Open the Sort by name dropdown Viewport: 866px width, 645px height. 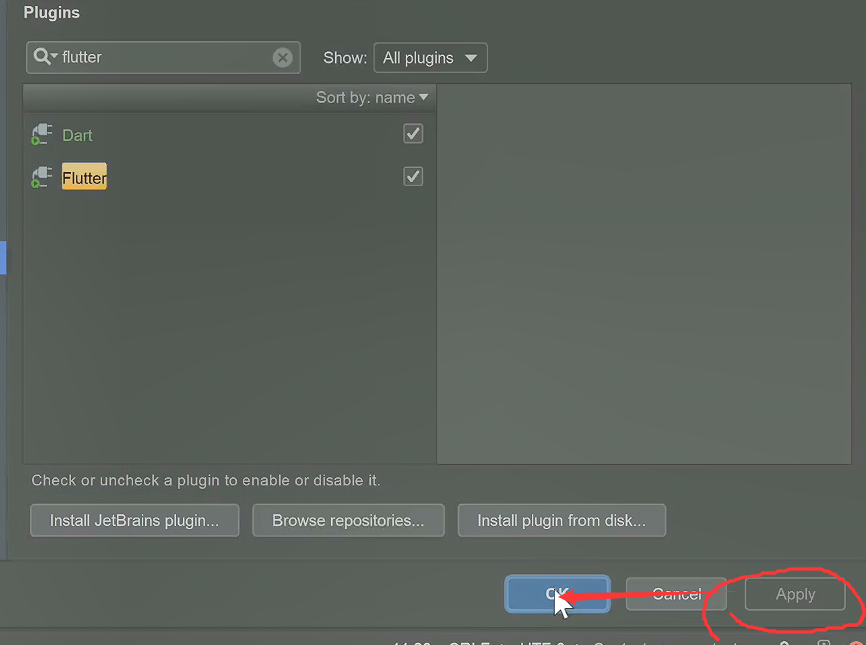coord(372,98)
